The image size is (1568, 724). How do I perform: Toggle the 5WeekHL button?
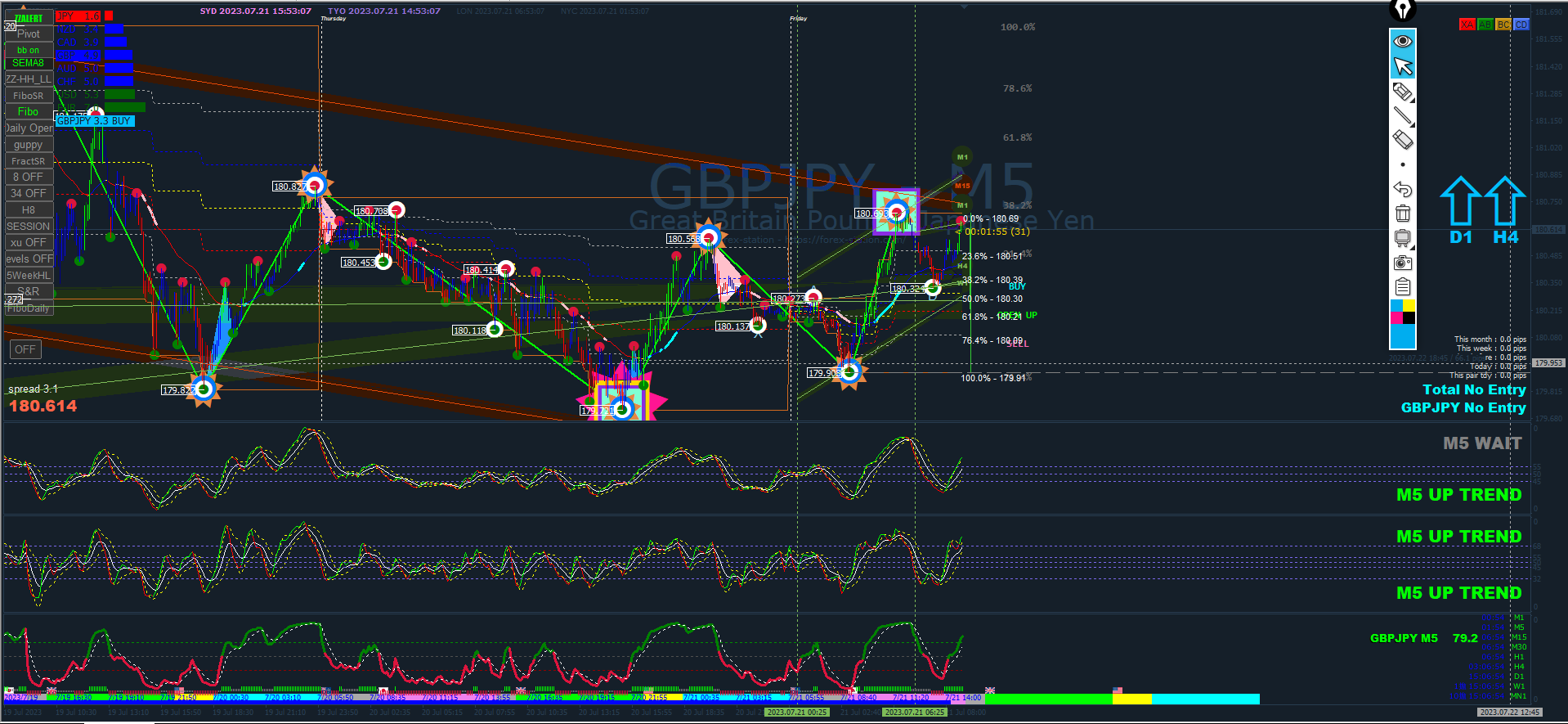click(x=29, y=276)
